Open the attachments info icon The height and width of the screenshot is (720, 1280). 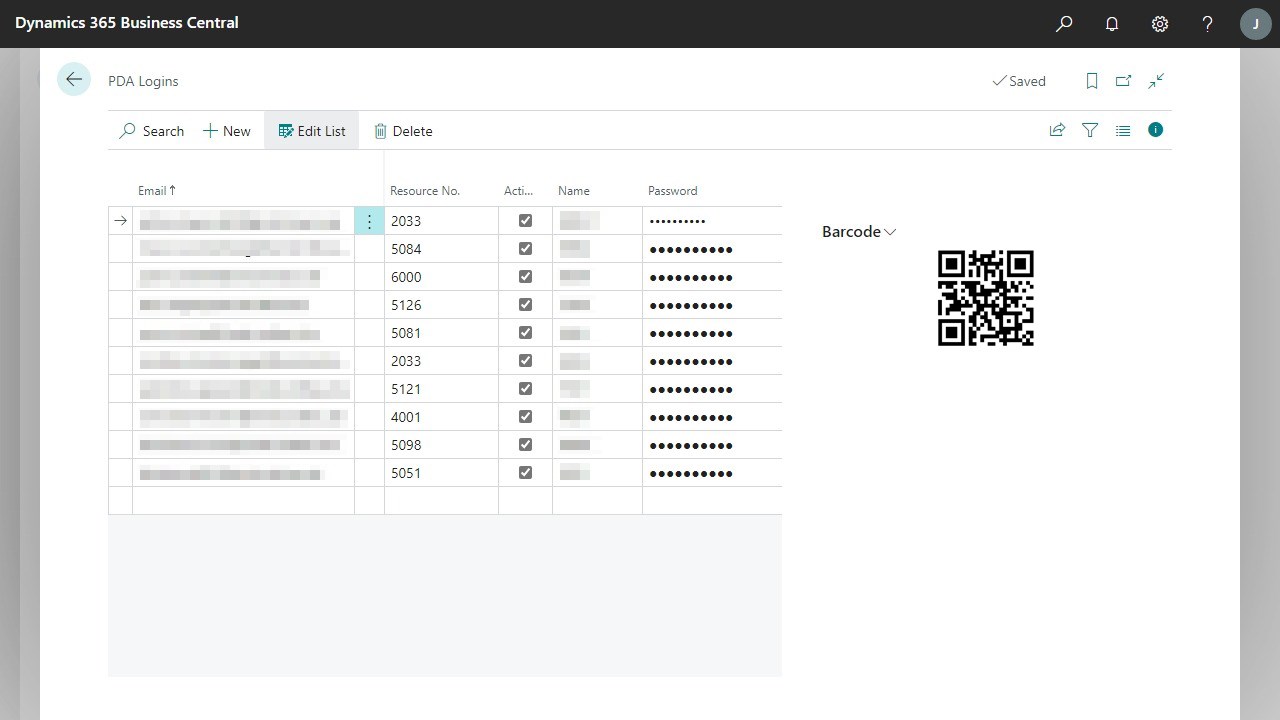tap(1155, 130)
